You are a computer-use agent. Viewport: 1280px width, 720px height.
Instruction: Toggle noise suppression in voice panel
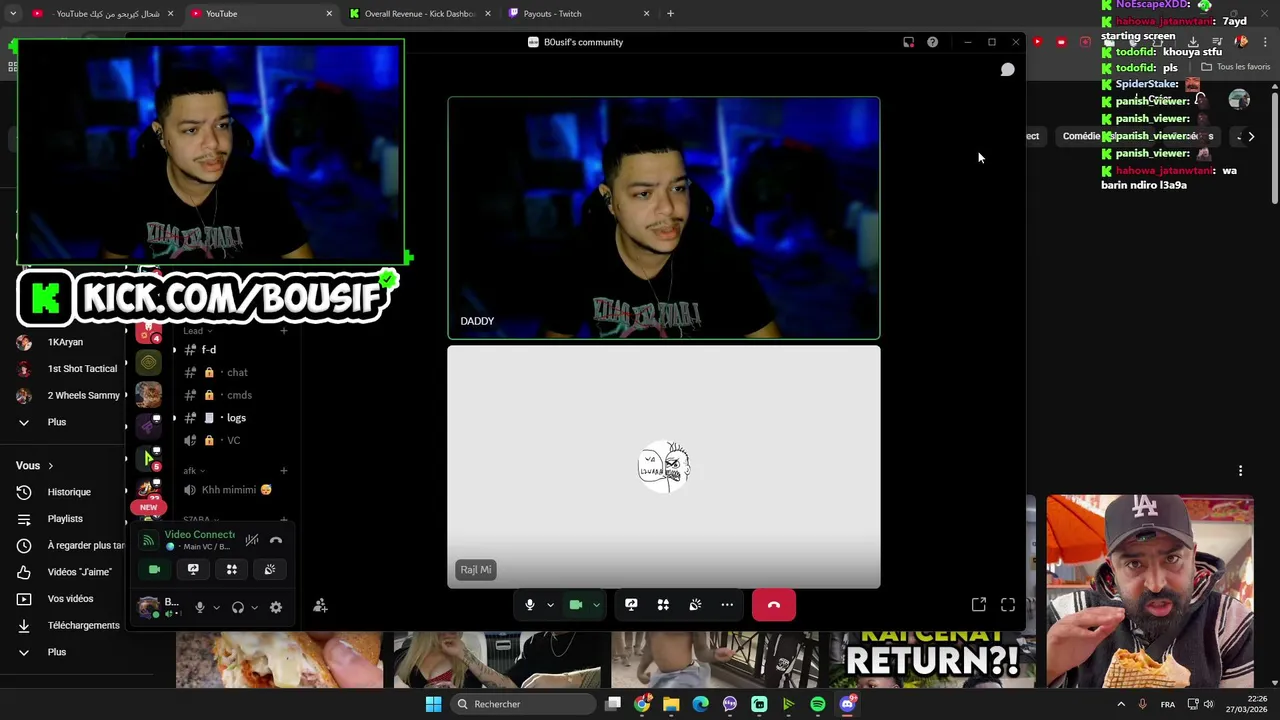coord(252,540)
